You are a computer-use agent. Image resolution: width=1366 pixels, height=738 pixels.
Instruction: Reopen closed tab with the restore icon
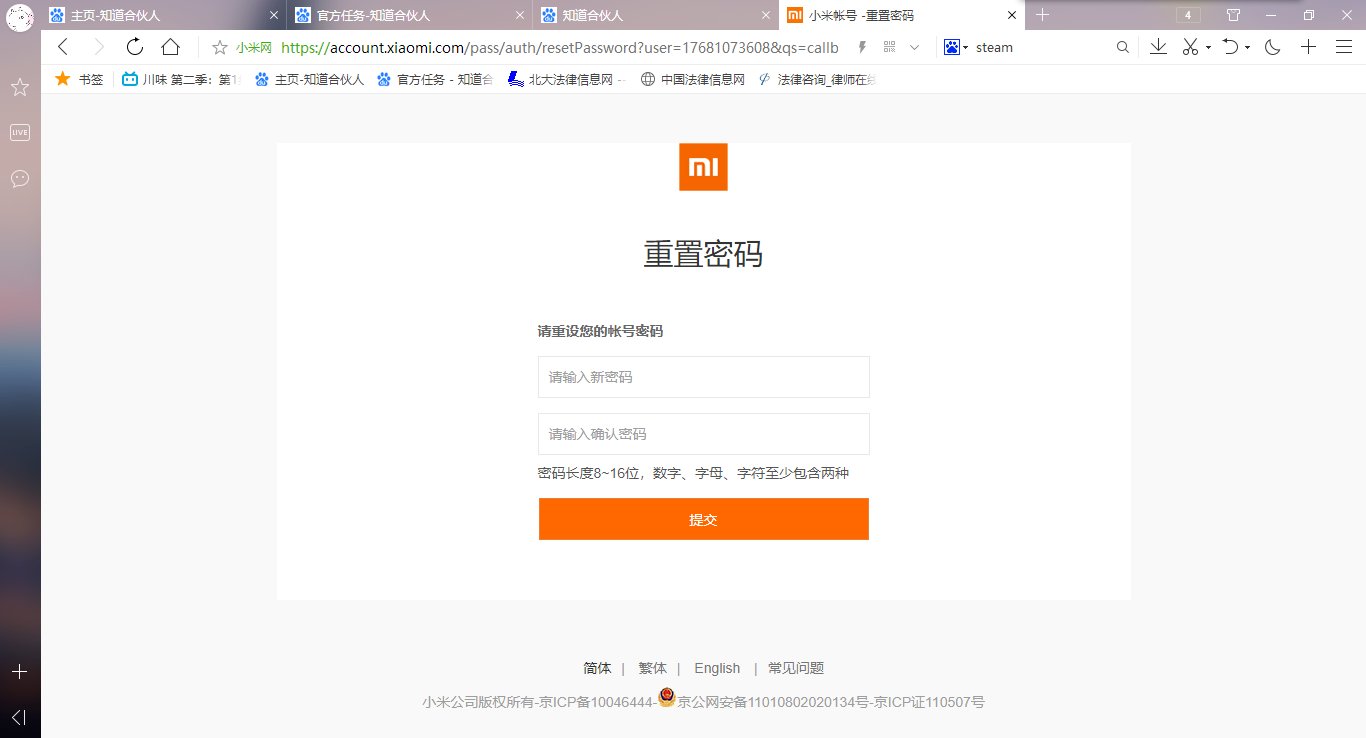[x=1228, y=46]
